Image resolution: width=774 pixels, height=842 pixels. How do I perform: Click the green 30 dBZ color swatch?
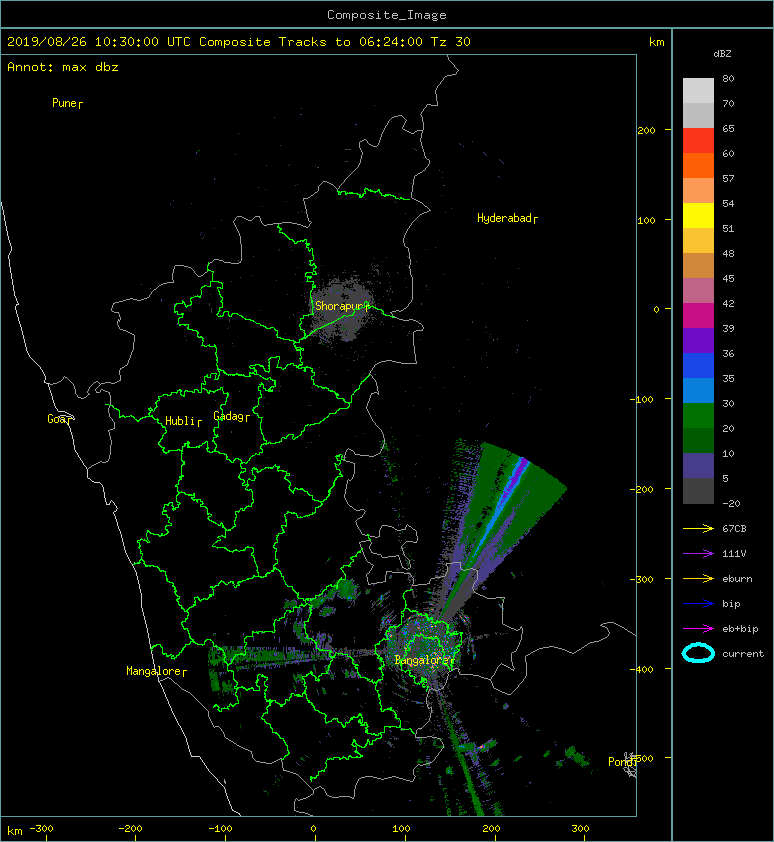click(x=698, y=415)
